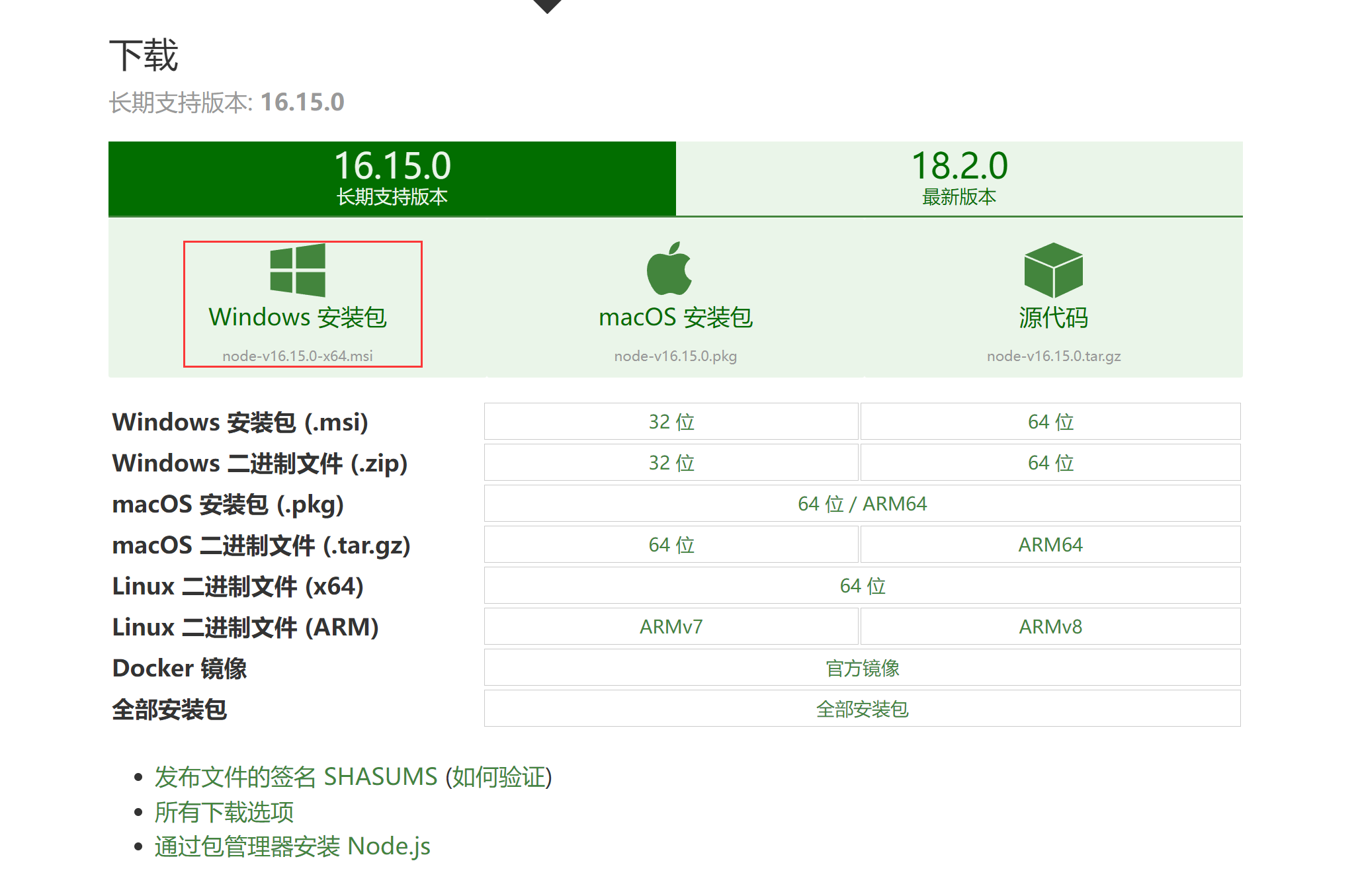Open install via package manager link

coord(292,846)
